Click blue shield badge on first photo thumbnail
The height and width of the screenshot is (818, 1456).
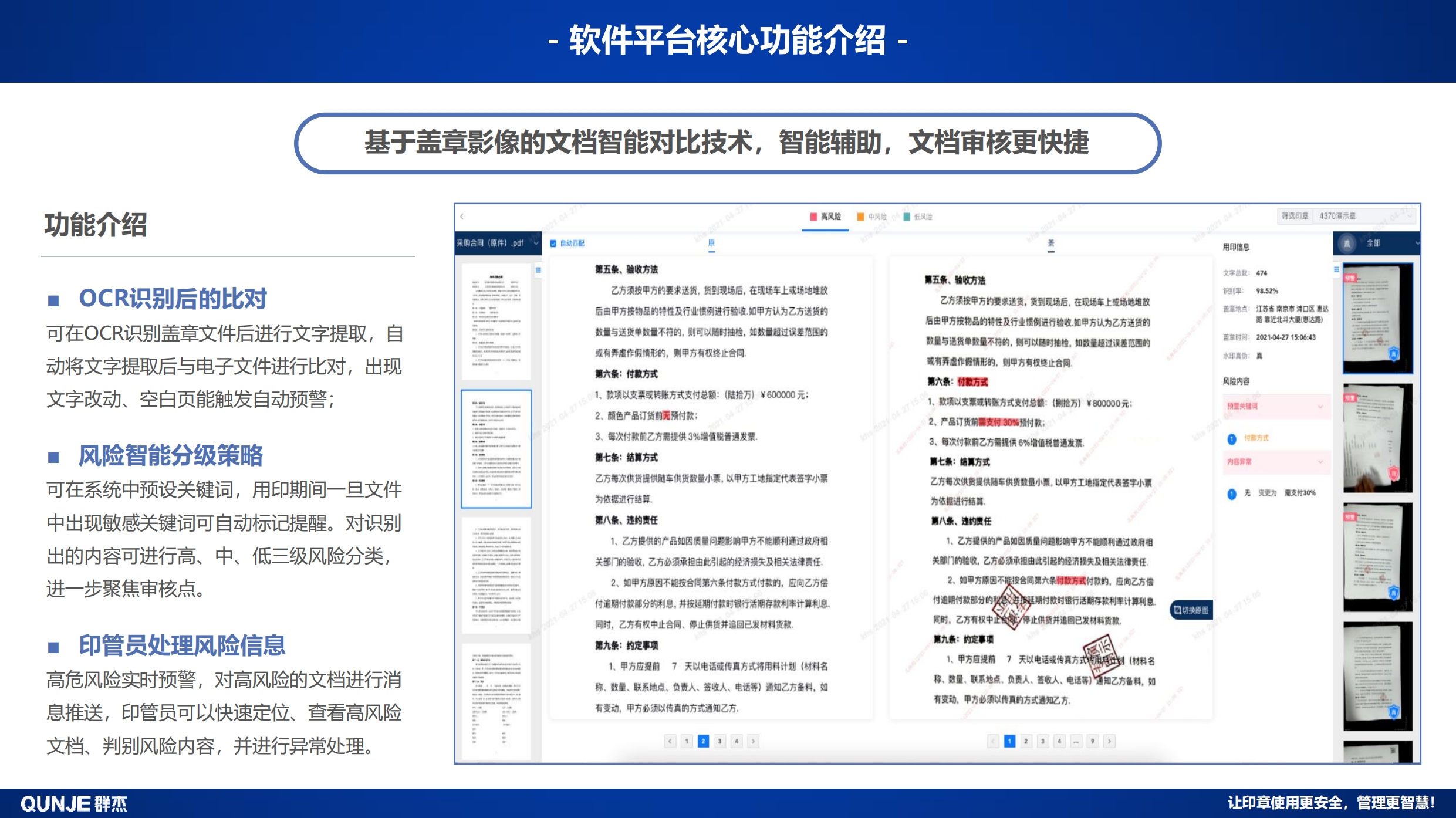(1394, 353)
